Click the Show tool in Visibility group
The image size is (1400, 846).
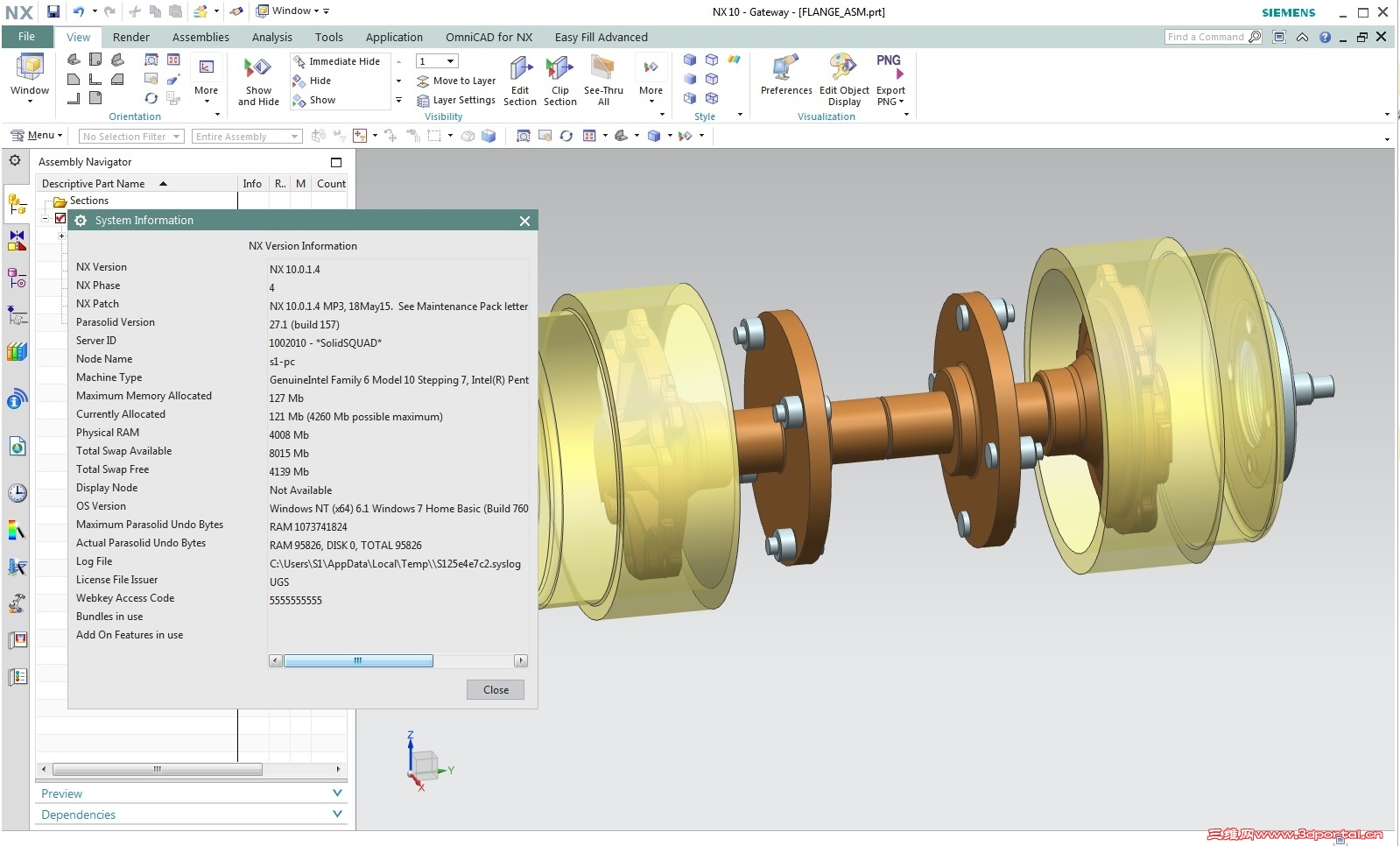click(x=314, y=100)
